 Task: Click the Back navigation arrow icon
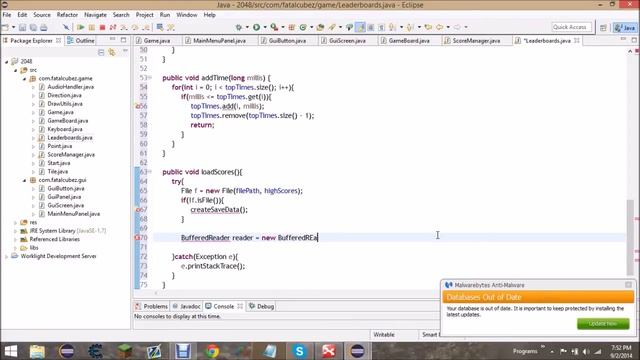click(440, 27)
